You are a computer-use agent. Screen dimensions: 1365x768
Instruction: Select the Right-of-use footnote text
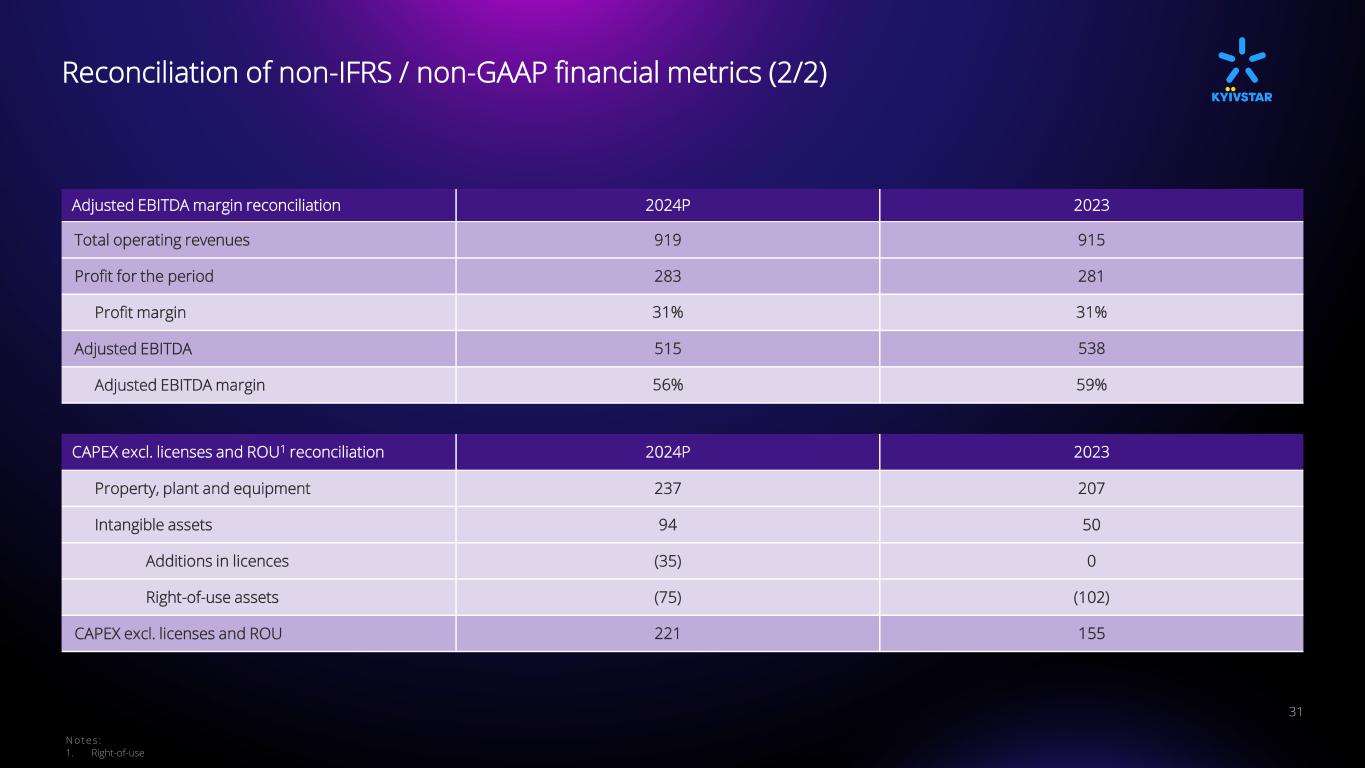tap(117, 752)
